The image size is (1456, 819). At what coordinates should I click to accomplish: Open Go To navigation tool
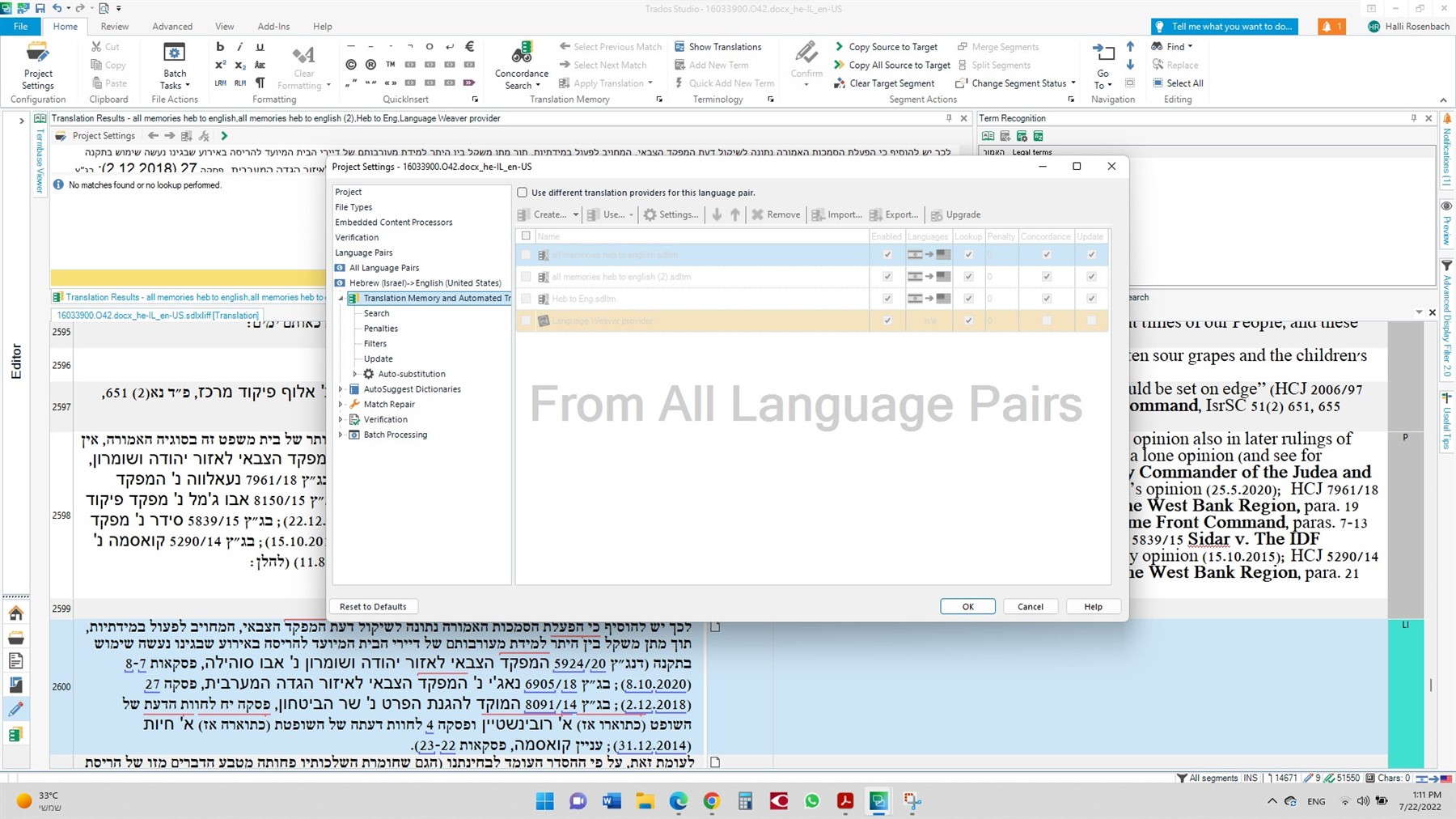[x=1103, y=66]
